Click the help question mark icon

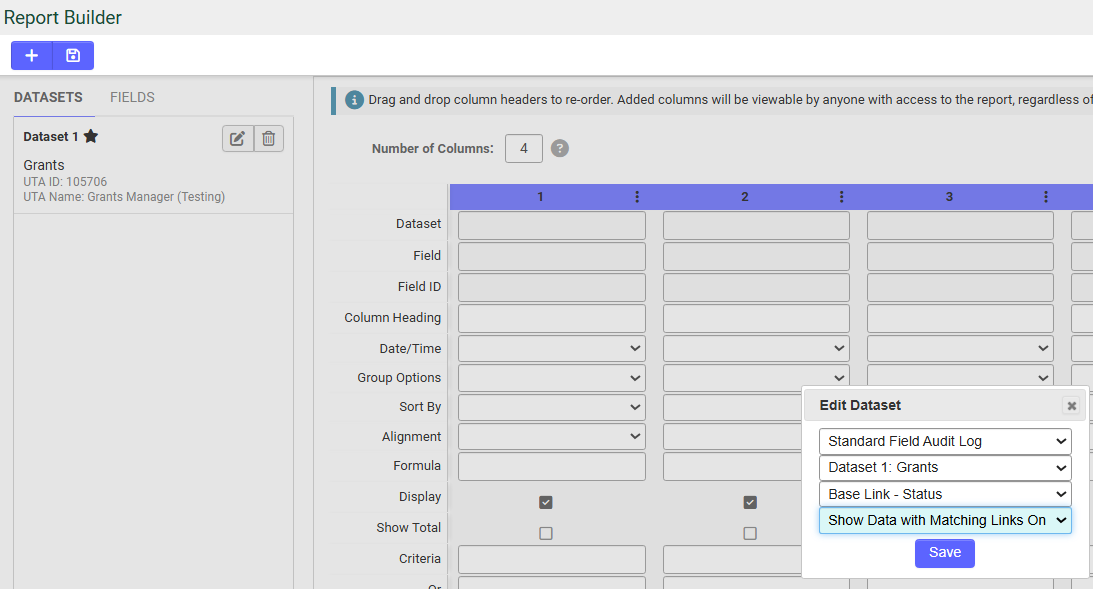click(560, 149)
